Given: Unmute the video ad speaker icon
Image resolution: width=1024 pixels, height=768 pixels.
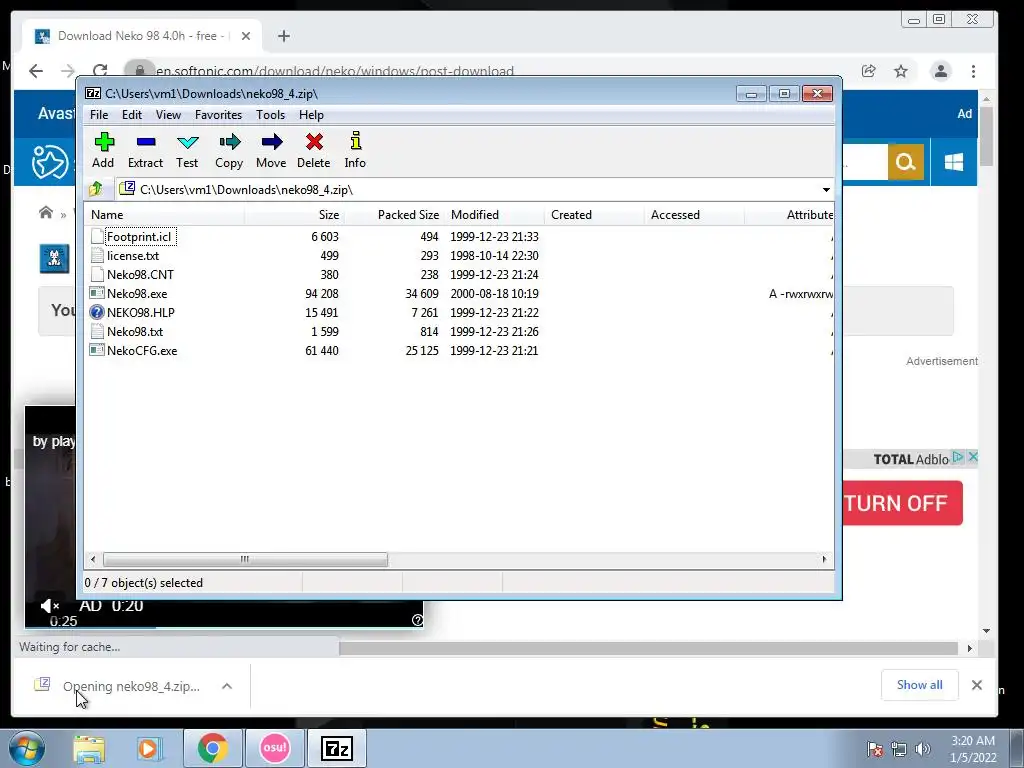Looking at the screenshot, I should click(49, 606).
